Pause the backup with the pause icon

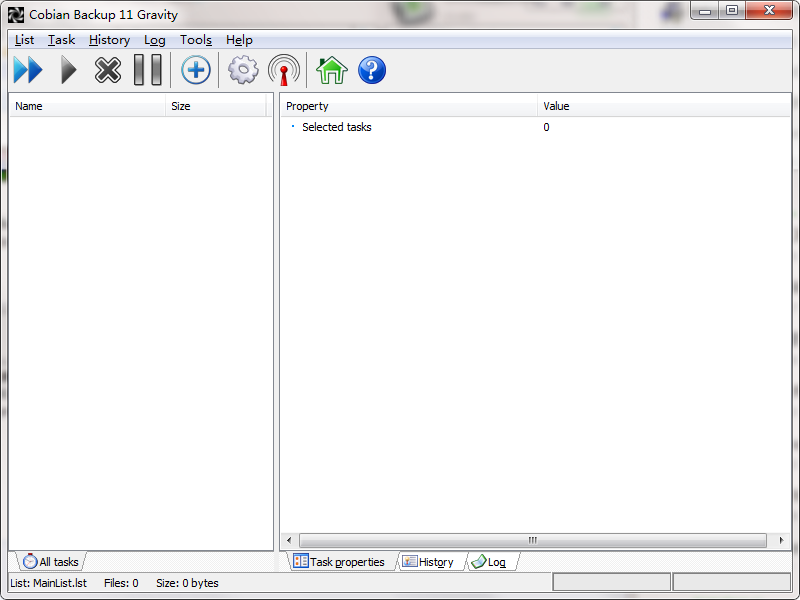point(148,70)
